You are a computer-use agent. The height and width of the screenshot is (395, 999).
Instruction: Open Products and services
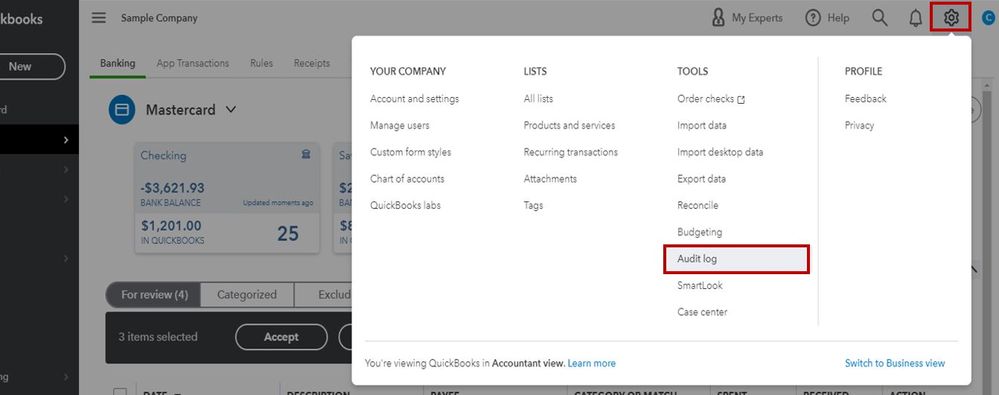[570, 126]
